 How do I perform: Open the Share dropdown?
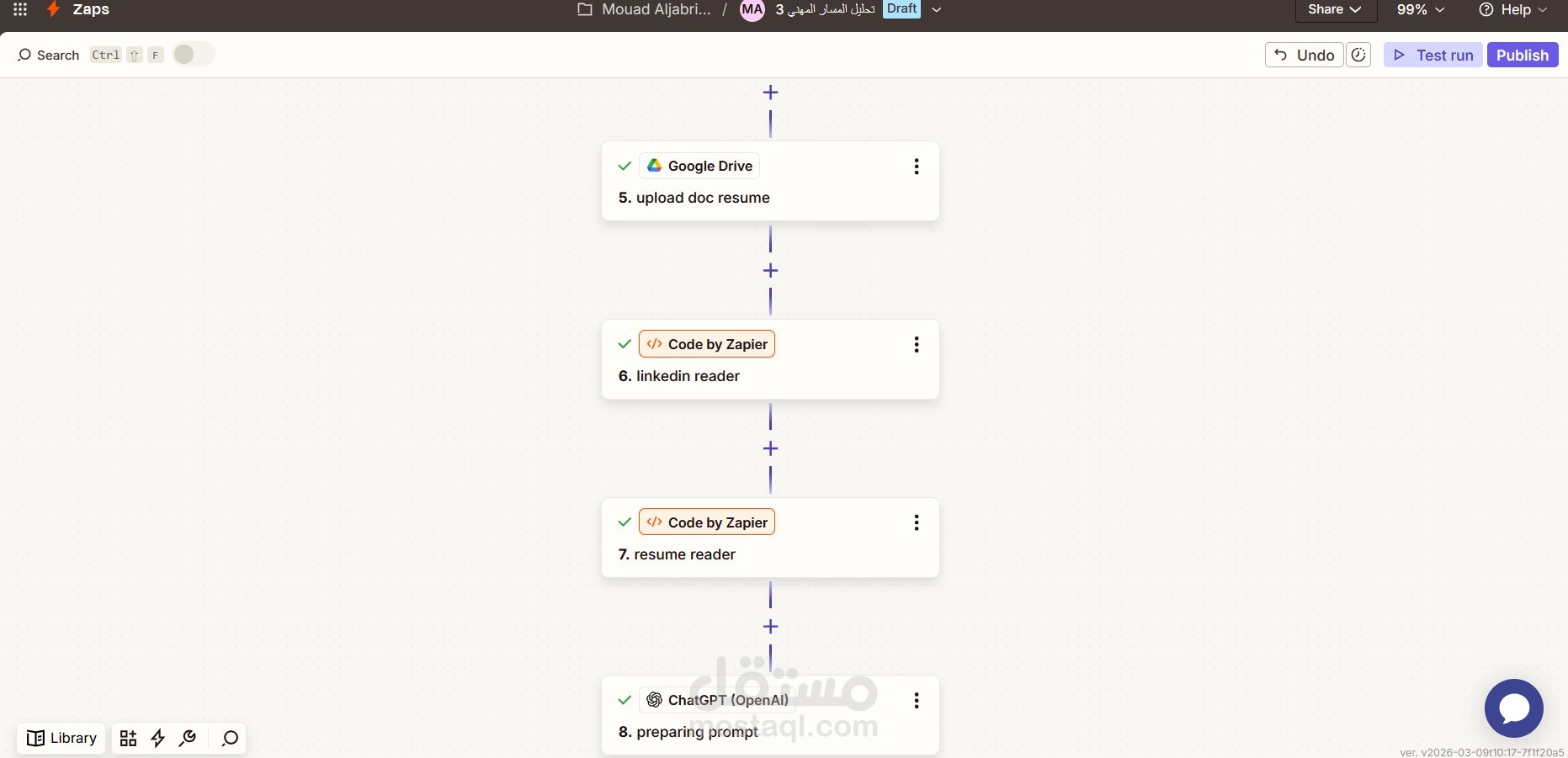pyautogui.click(x=1334, y=10)
